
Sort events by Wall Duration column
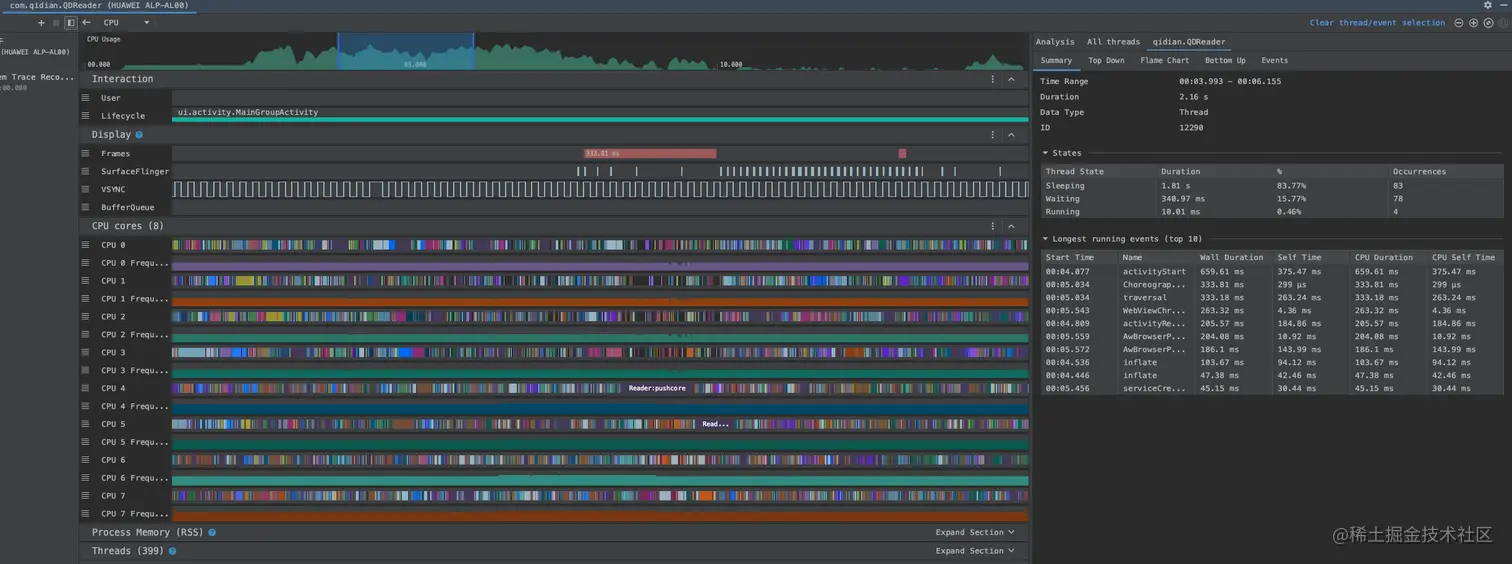1234,257
